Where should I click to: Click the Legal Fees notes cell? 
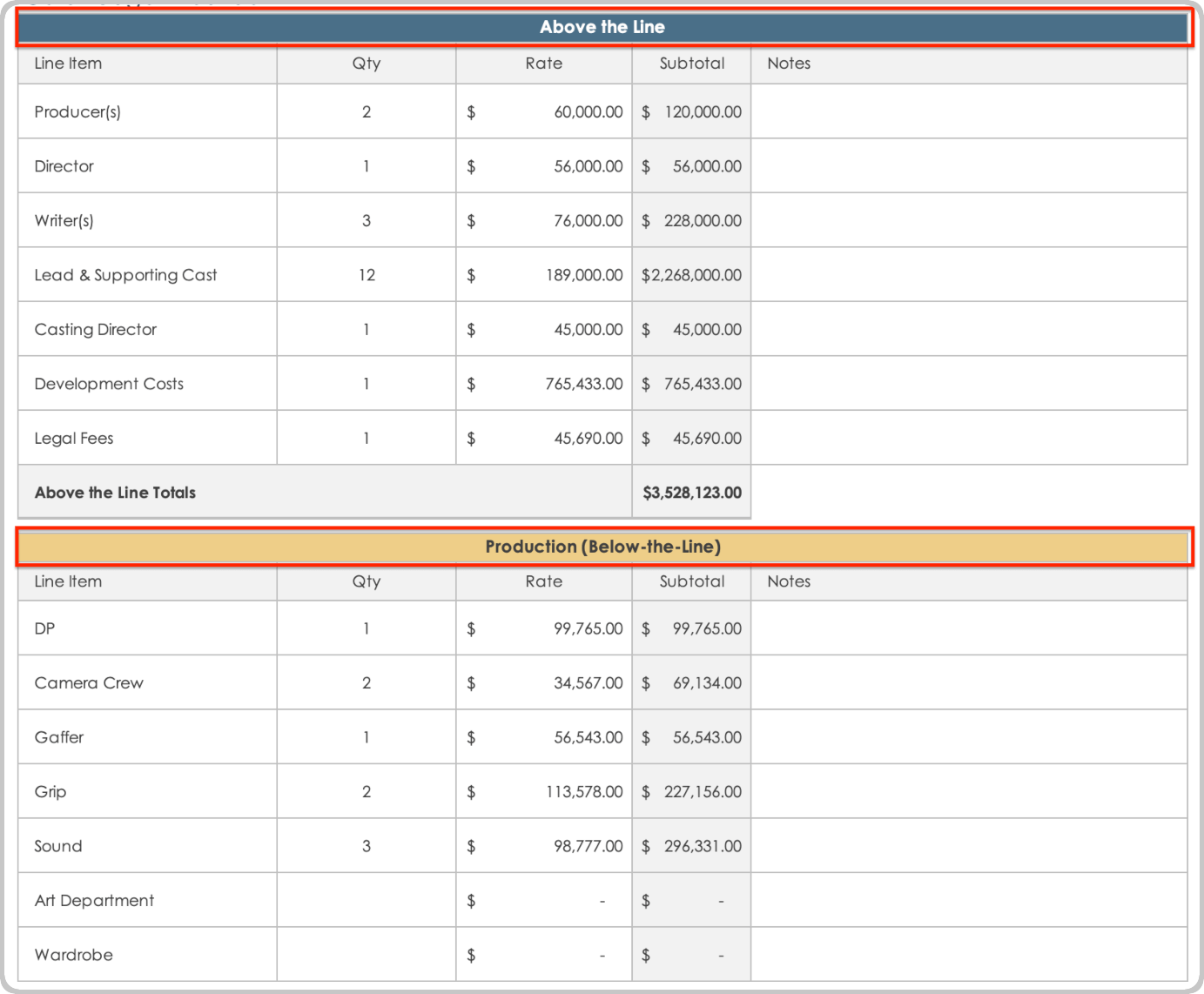(x=968, y=439)
